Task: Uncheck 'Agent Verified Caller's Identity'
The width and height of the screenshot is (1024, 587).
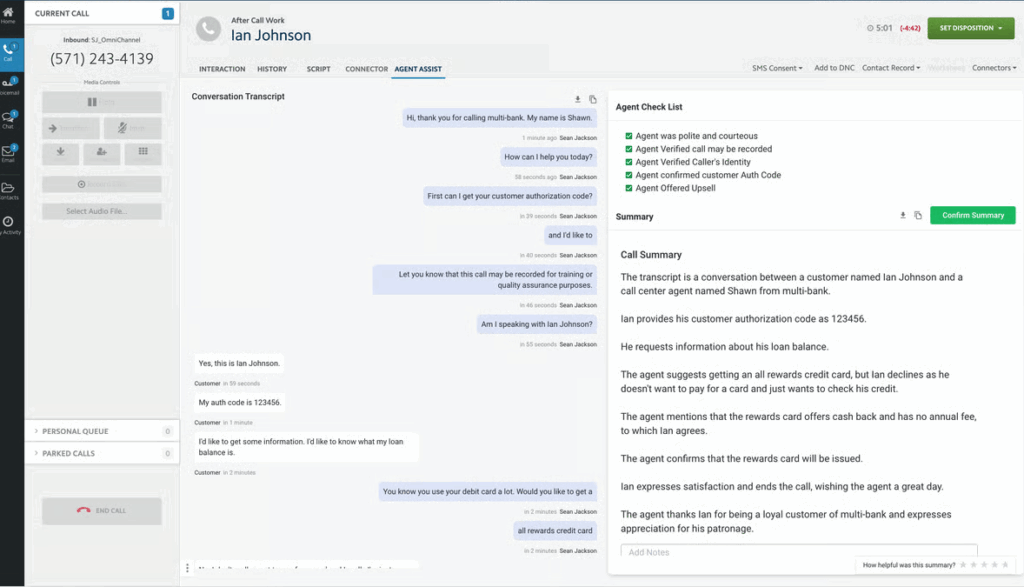Action: click(628, 162)
